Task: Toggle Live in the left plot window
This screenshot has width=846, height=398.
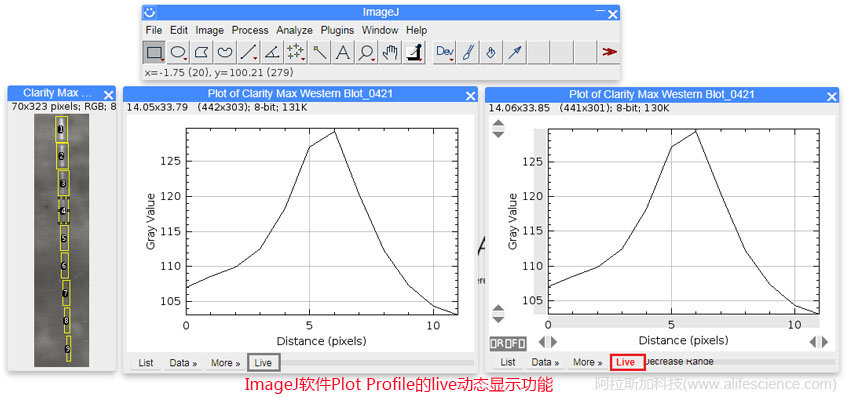Action: click(263, 363)
